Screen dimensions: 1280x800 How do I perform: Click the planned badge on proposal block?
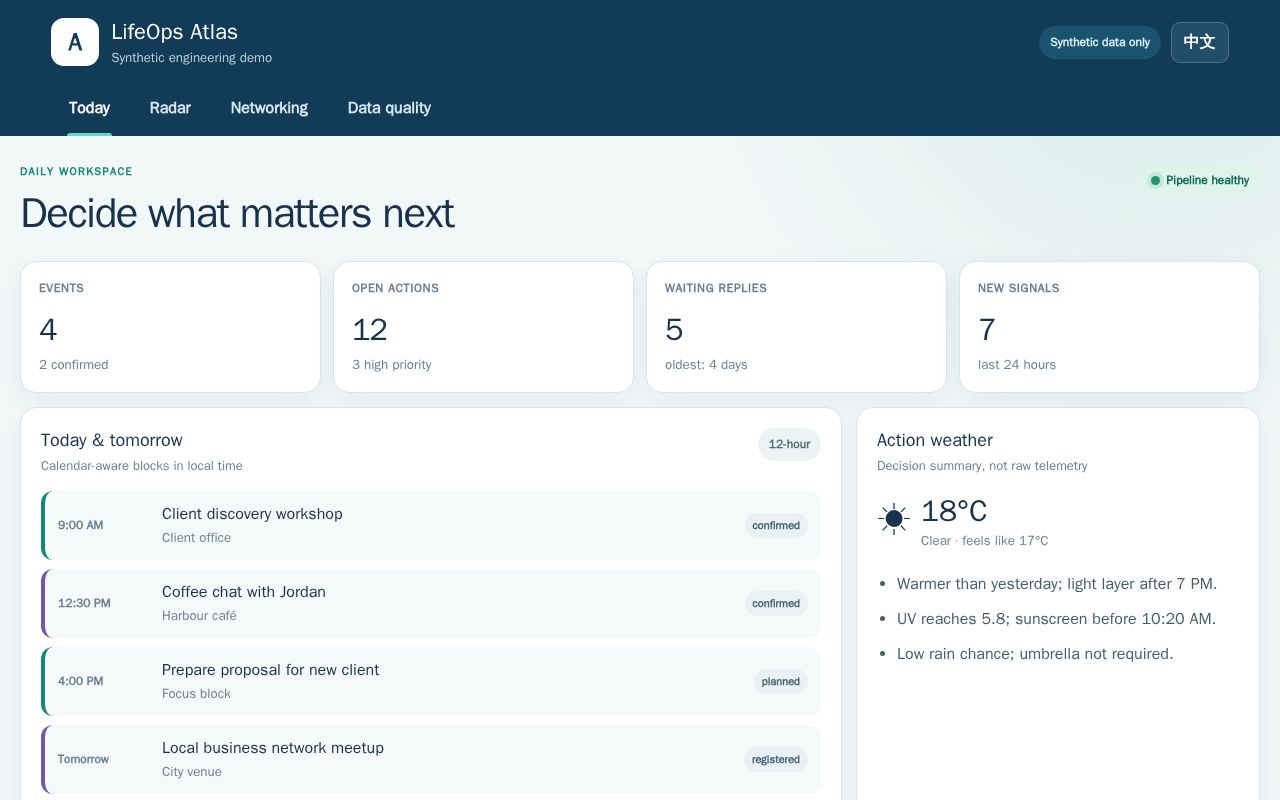tap(781, 681)
